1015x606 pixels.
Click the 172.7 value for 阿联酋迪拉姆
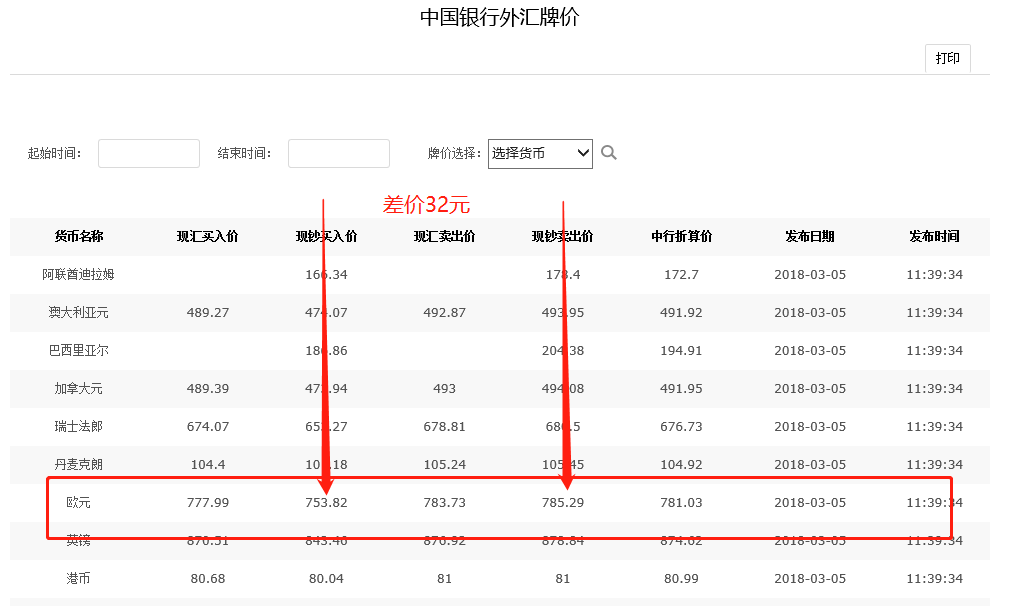tap(681, 275)
